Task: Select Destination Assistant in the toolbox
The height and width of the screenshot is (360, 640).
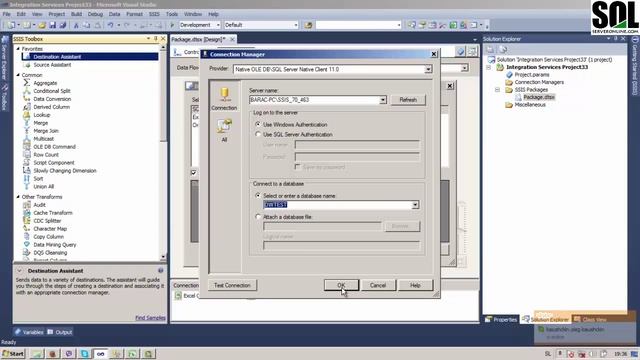Action: [x=91, y=57]
